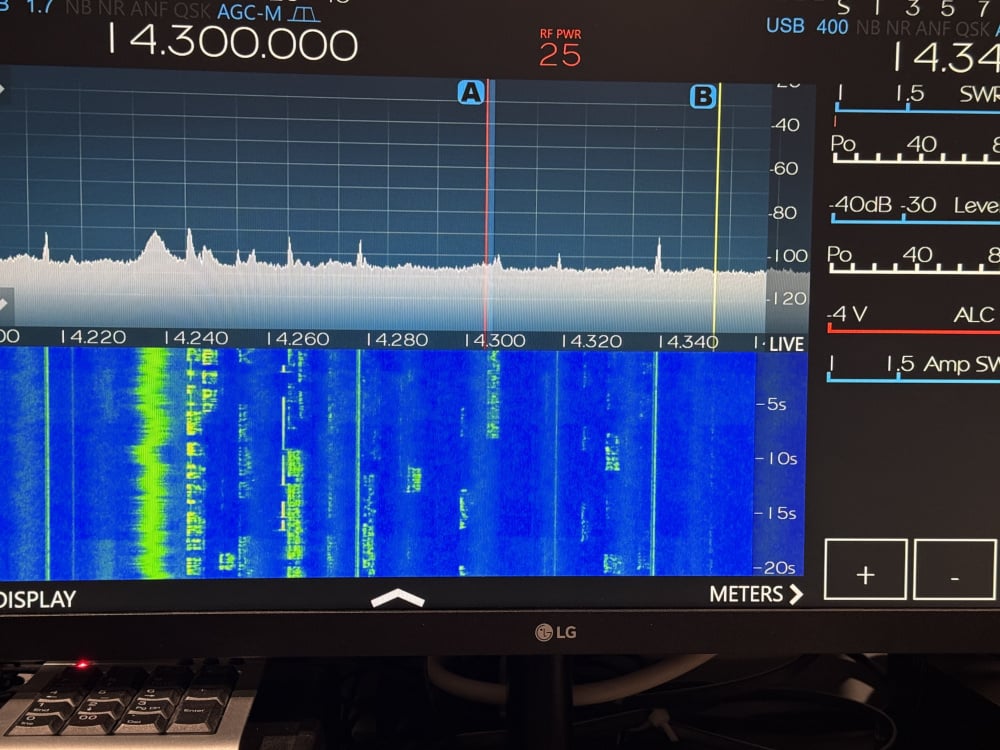This screenshot has width=1000, height=750.
Task: Click the -60 level on the dB scale
Action: click(x=784, y=168)
